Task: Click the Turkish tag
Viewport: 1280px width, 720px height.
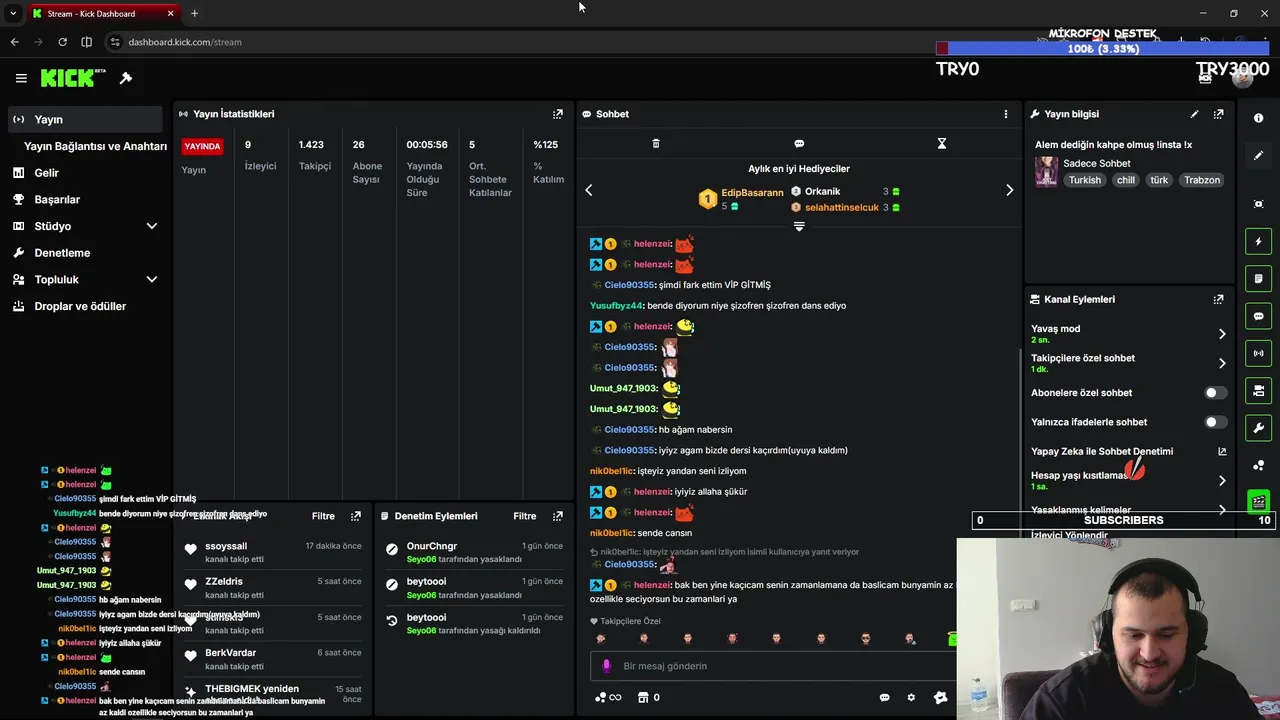Action: (1084, 180)
